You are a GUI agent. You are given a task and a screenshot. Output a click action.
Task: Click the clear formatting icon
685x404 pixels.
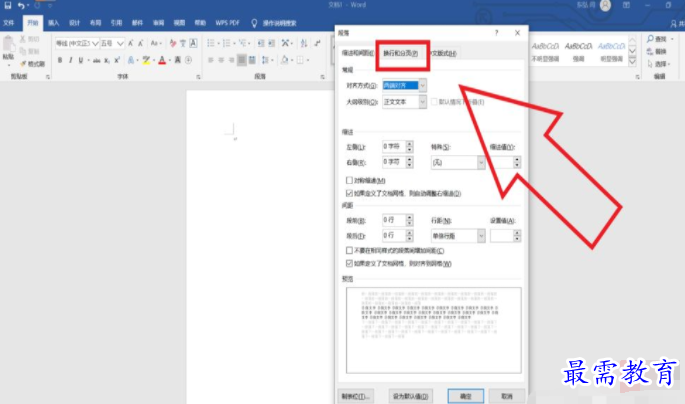(173, 43)
